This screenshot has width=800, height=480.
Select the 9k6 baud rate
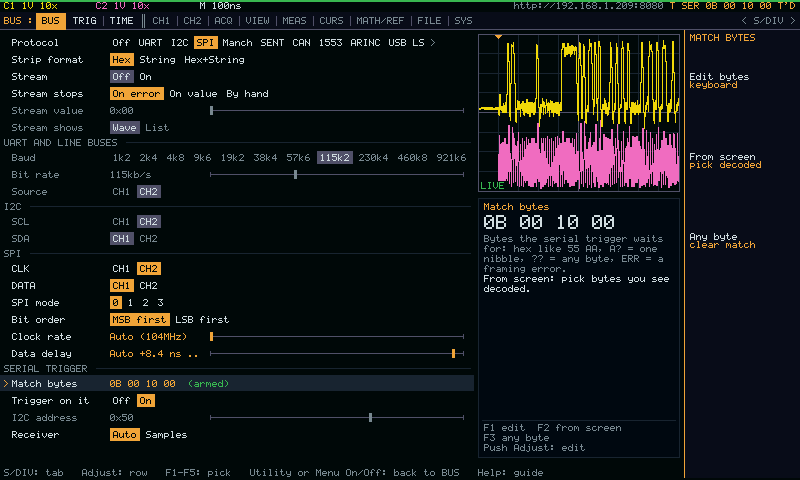tap(202, 158)
